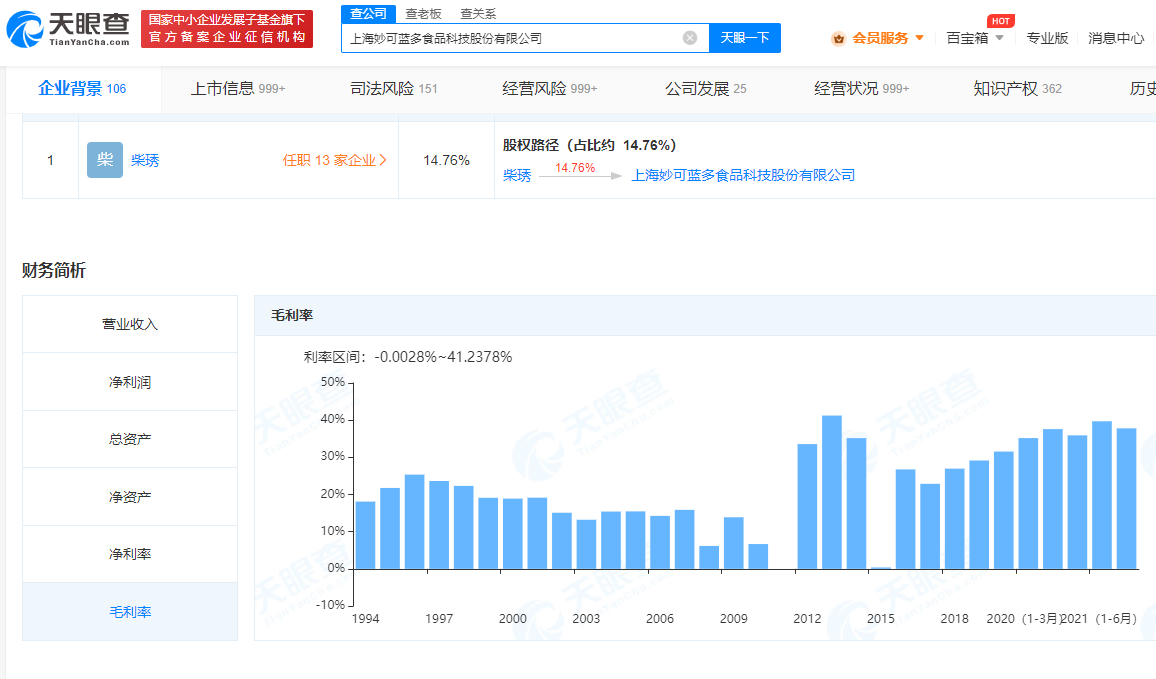Open the 司法风险 151 tab

[x=394, y=88]
